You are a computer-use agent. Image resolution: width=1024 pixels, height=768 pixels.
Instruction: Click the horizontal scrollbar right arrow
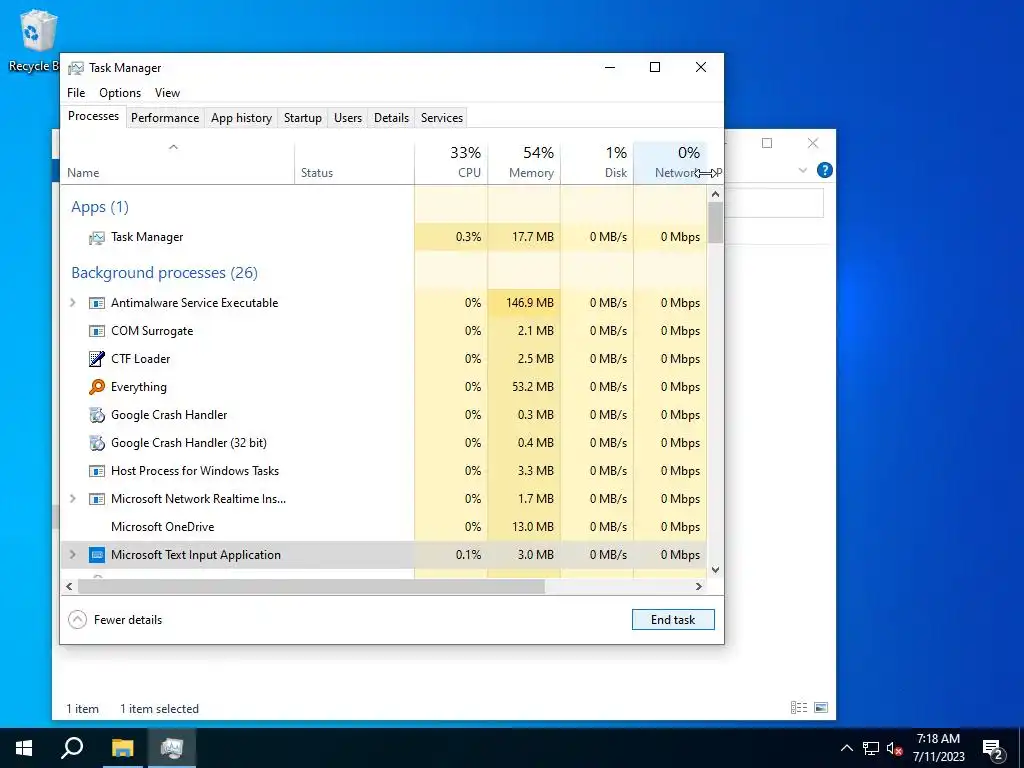(x=699, y=586)
